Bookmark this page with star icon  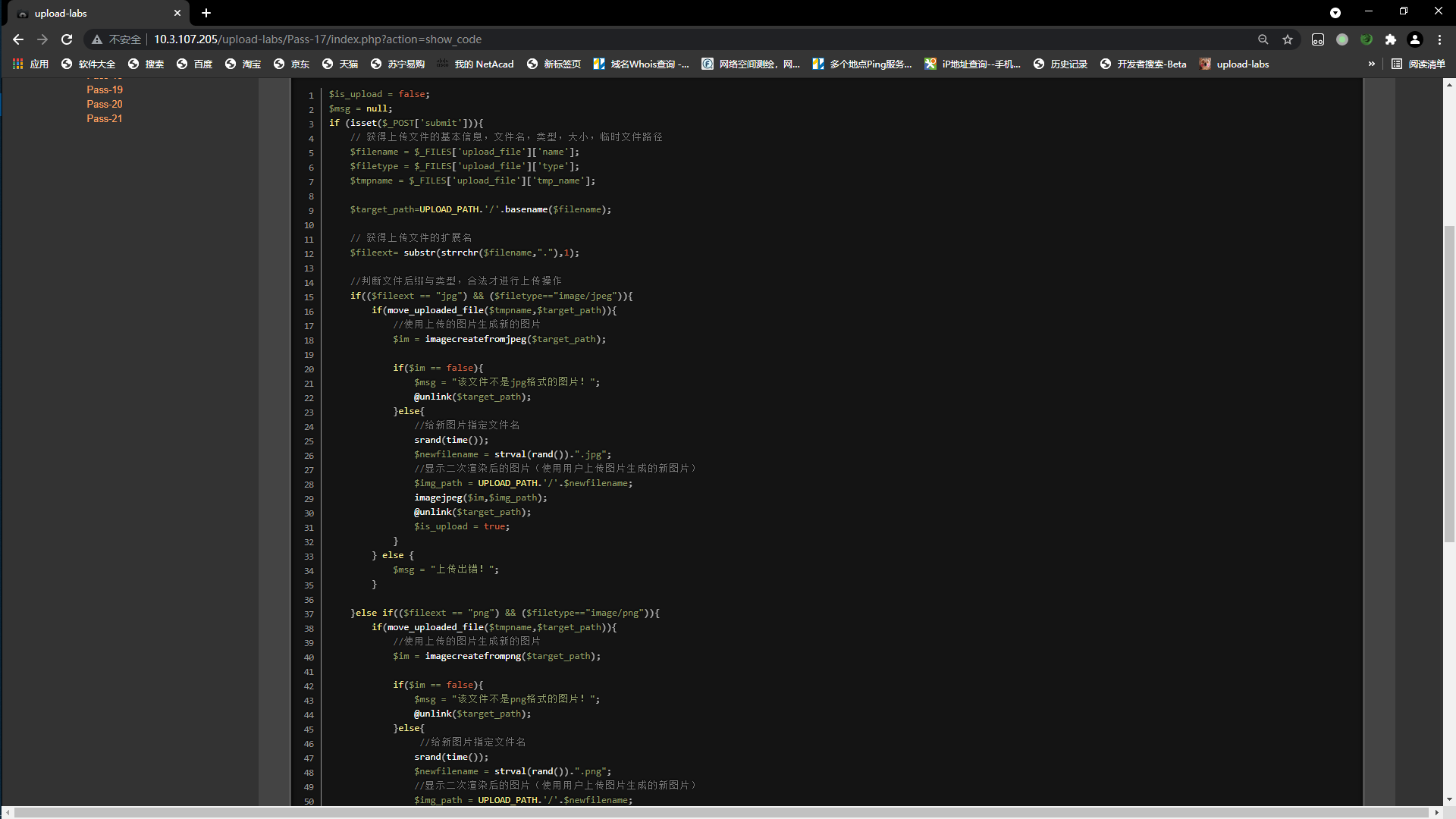point(1288,39)
